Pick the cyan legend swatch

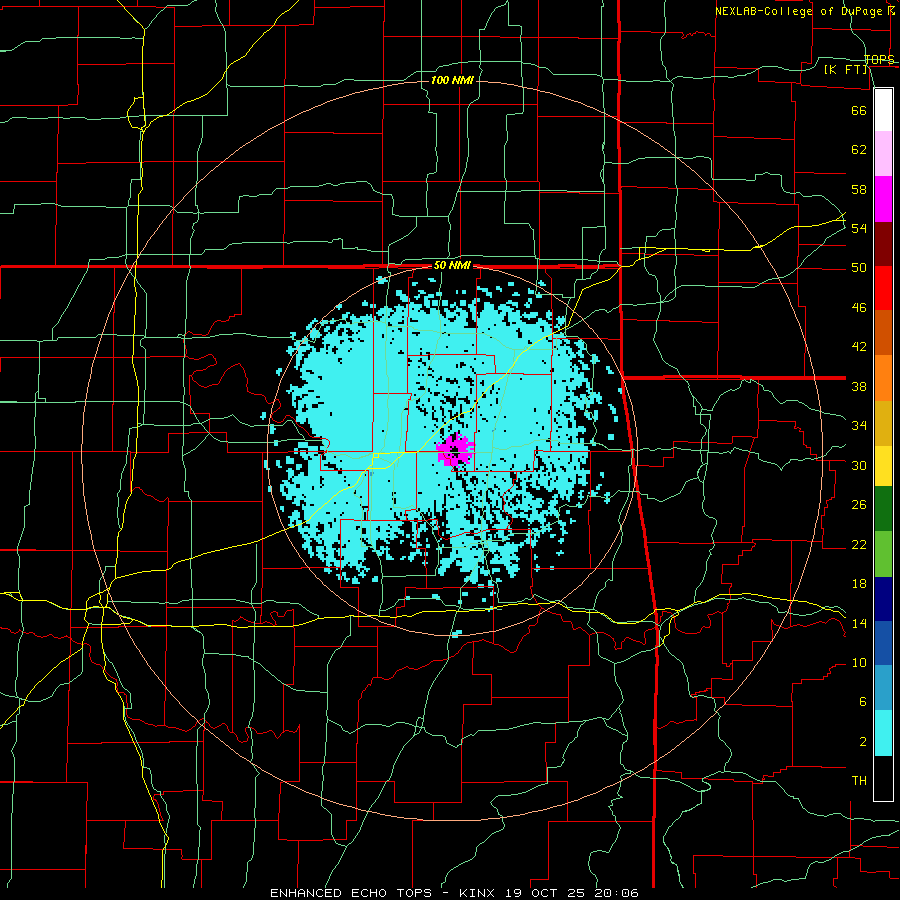(x=883, y=733)
